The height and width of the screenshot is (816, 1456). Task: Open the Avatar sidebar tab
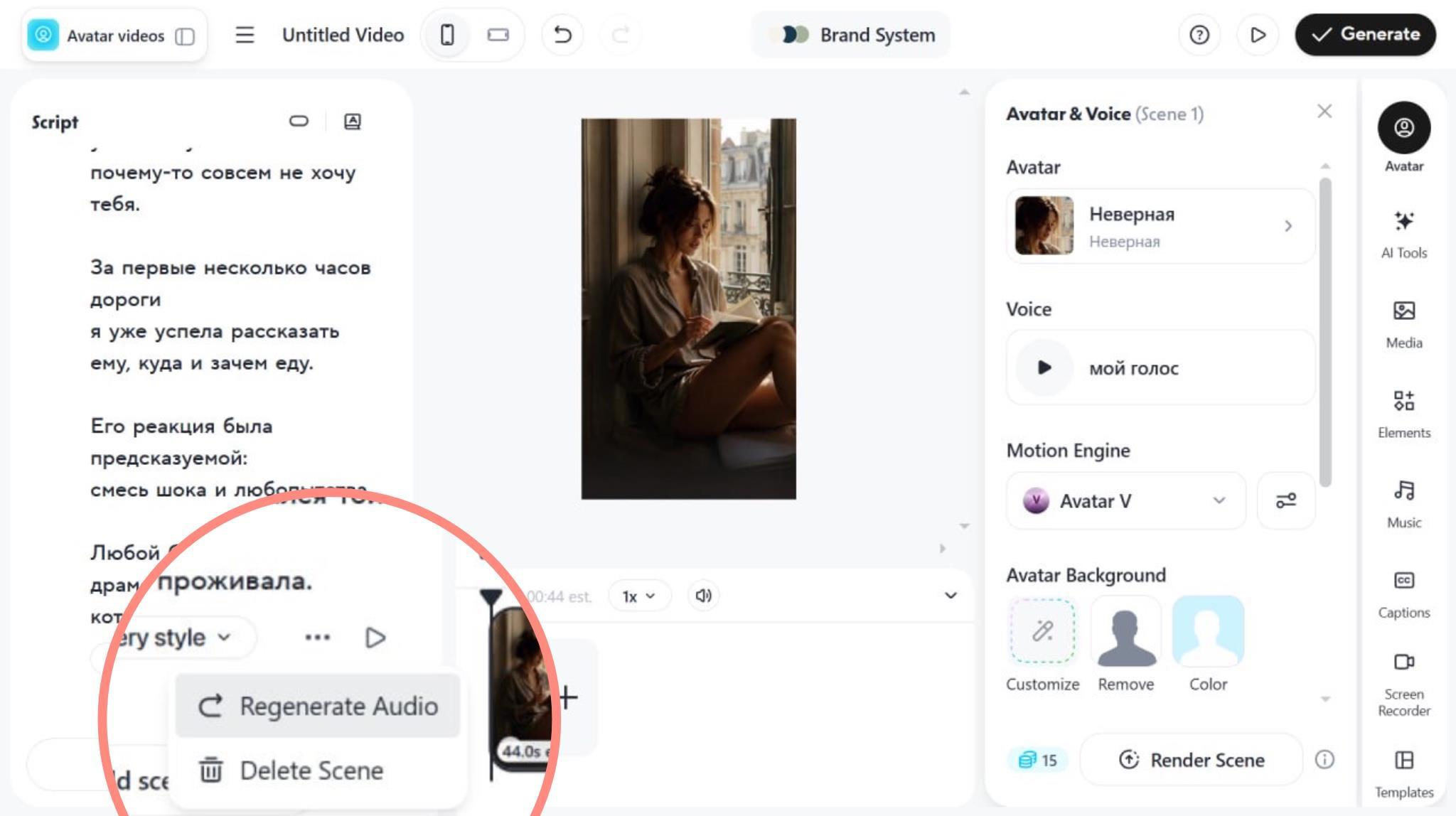pos(1404,137)
